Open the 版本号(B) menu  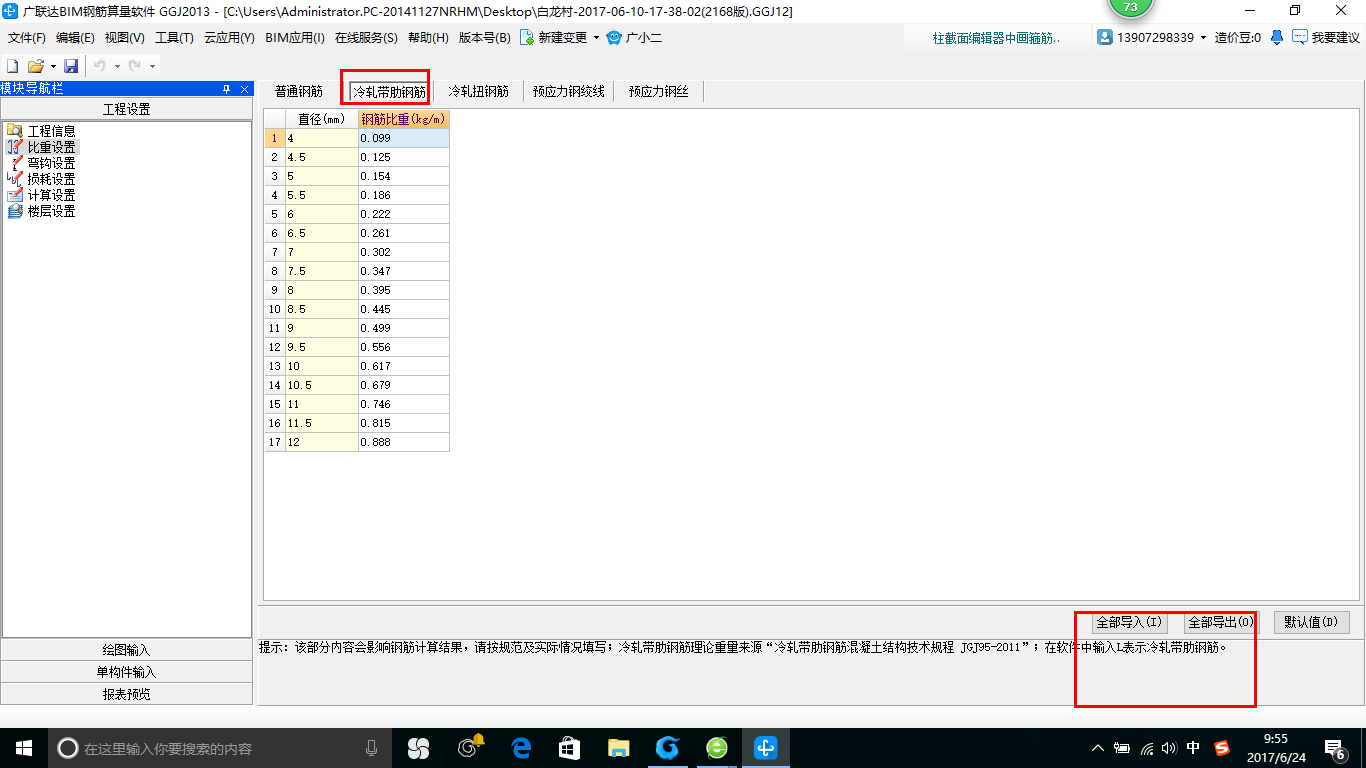click(x=484, y=38)
